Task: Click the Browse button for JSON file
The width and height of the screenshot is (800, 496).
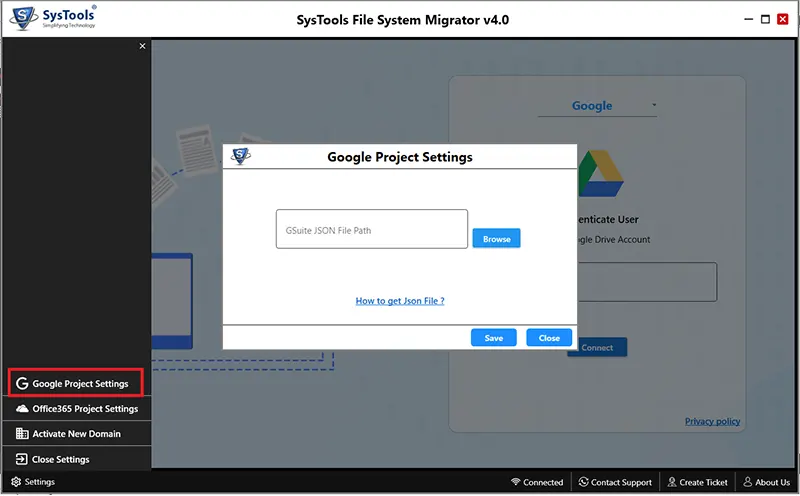Action: coord(496,238)
